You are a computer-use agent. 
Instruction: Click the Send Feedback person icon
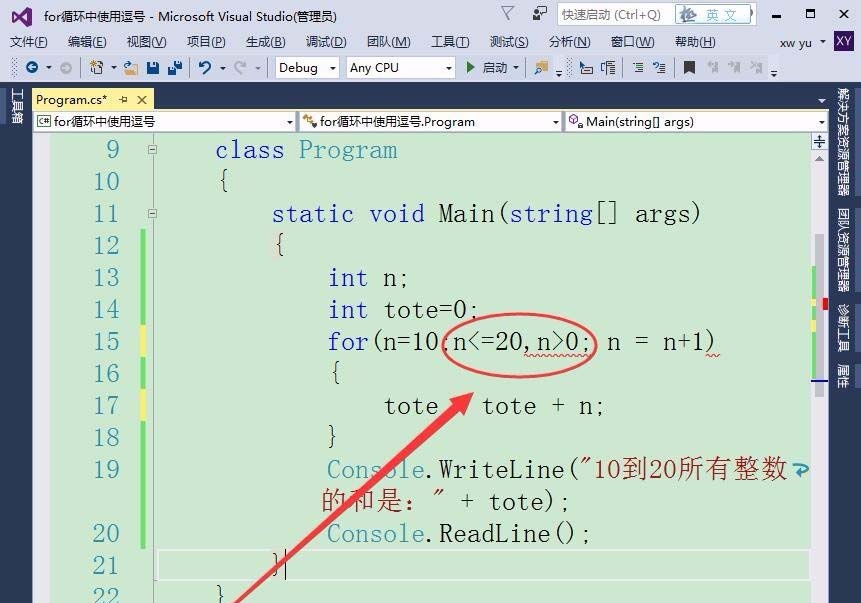(540, 13)
